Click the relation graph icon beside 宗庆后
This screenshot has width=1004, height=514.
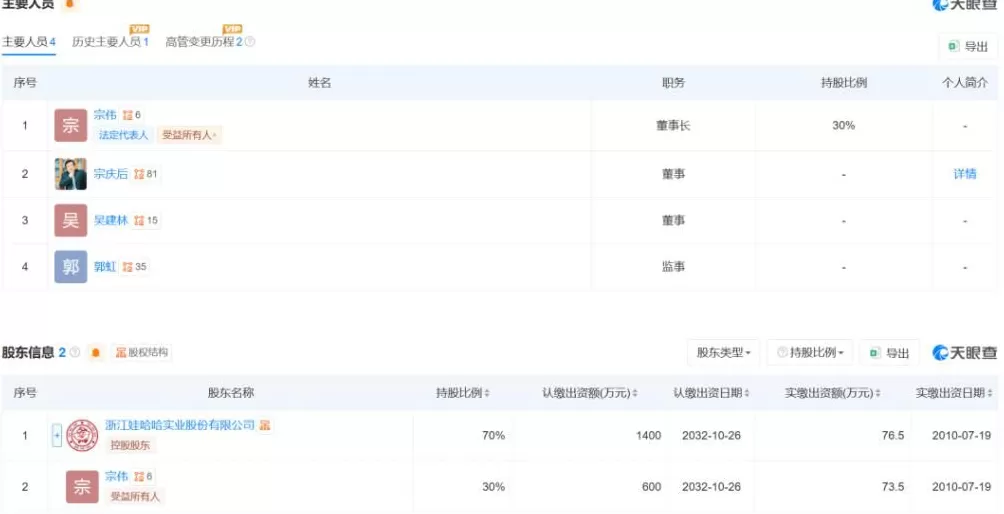click(139, 174)
